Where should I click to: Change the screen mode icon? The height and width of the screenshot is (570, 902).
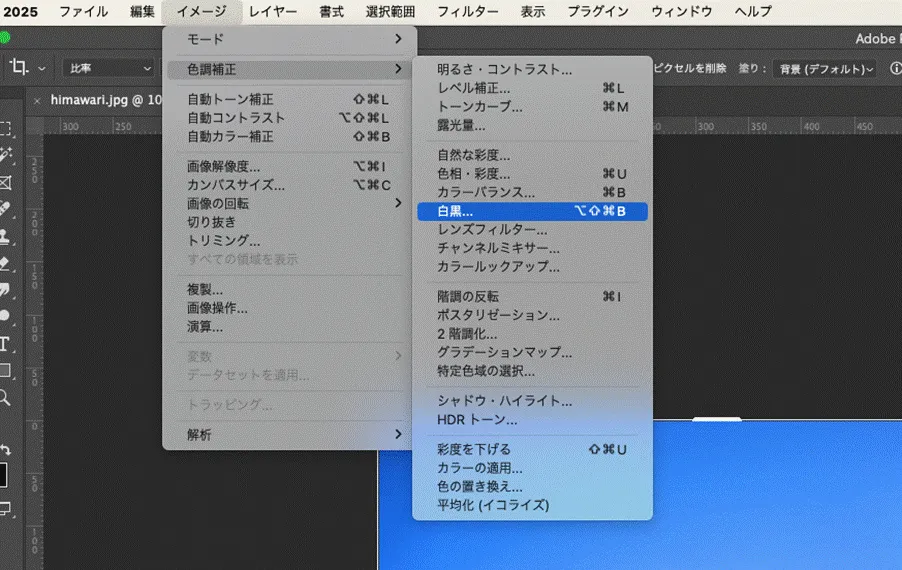5,508
